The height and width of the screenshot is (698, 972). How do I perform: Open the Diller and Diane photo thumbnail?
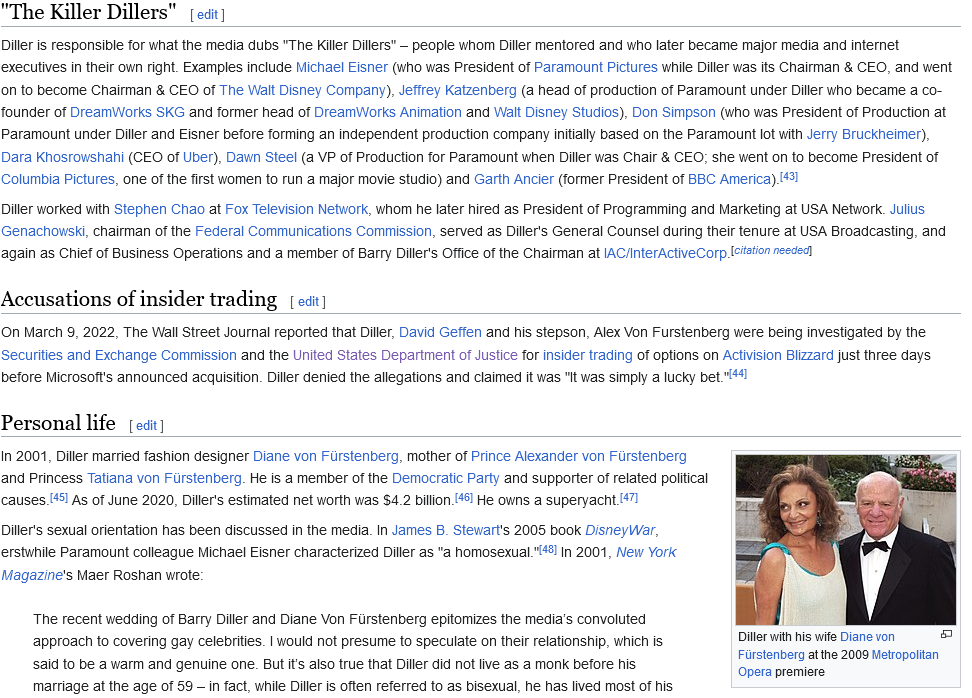tap(846, 540)
